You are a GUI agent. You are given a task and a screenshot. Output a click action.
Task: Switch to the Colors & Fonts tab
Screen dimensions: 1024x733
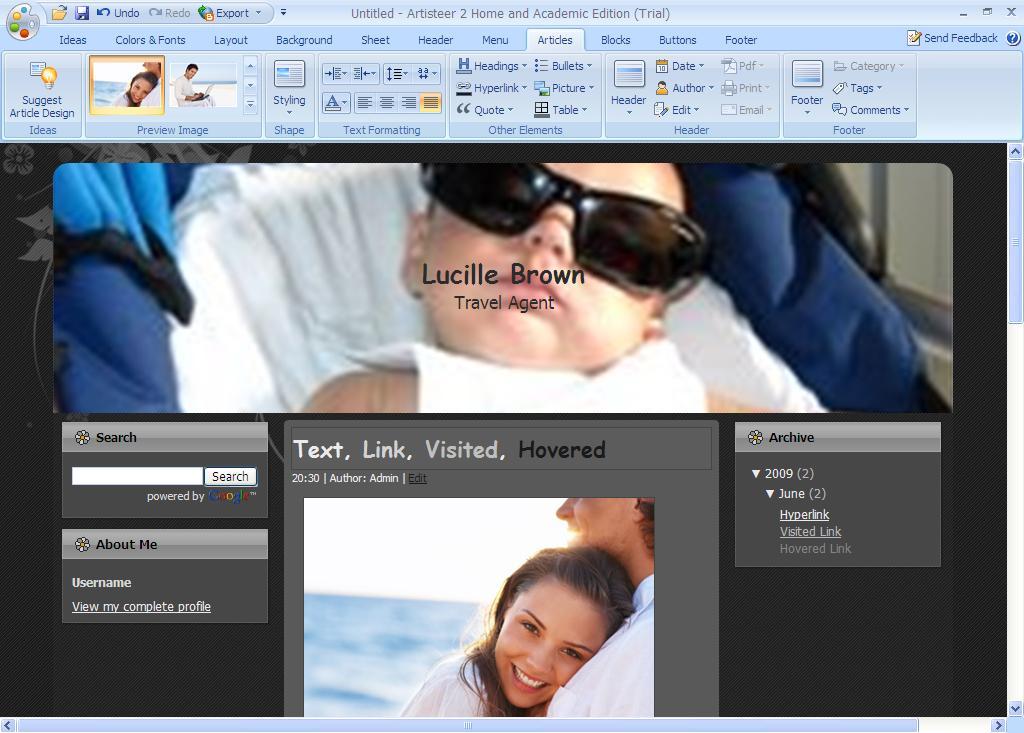[x=150, y=40]
